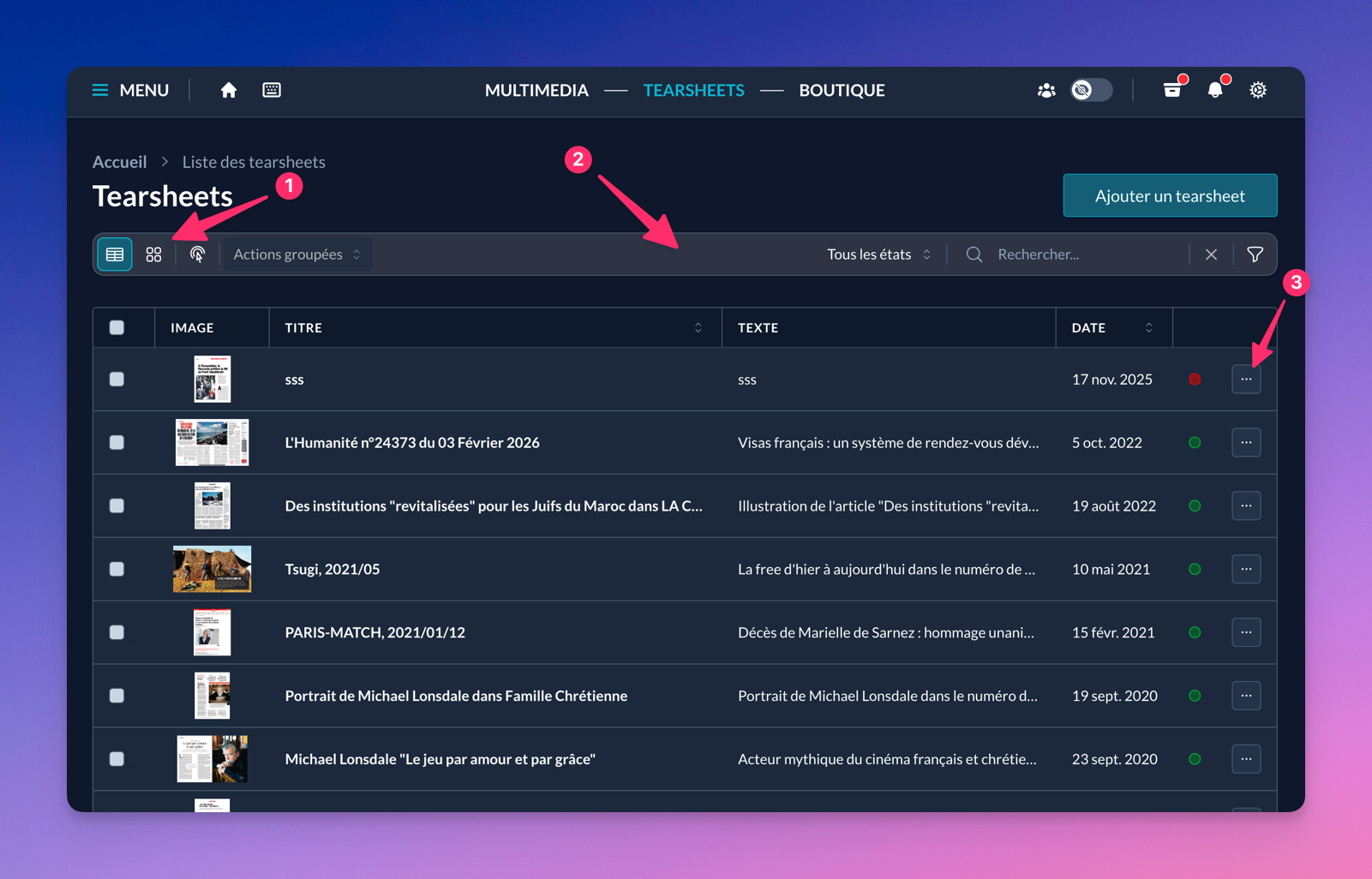The image size is (1372, 879).
Task: Click green status dot on Tsugi row
Action: tap(1195, 569)
